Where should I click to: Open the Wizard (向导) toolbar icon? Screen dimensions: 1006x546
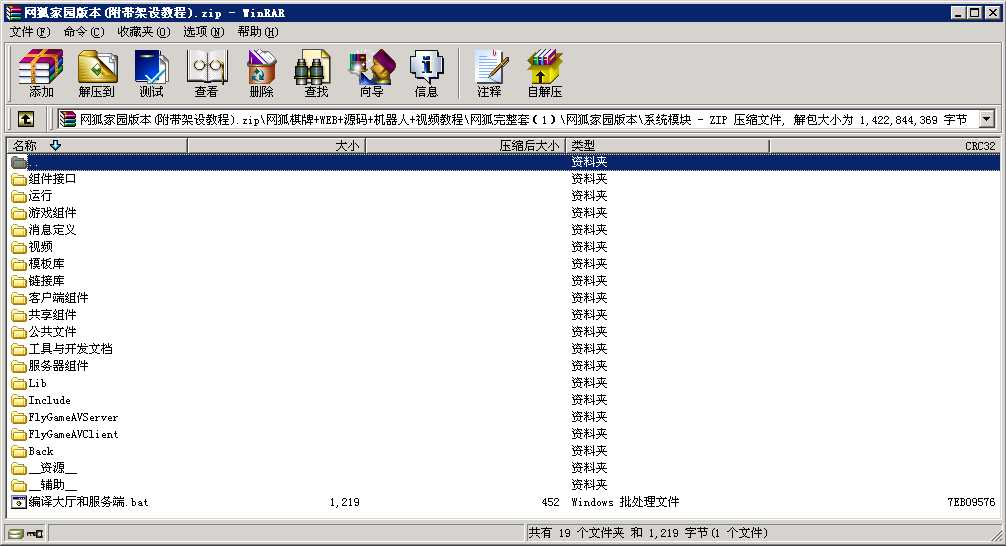(371, 73)
